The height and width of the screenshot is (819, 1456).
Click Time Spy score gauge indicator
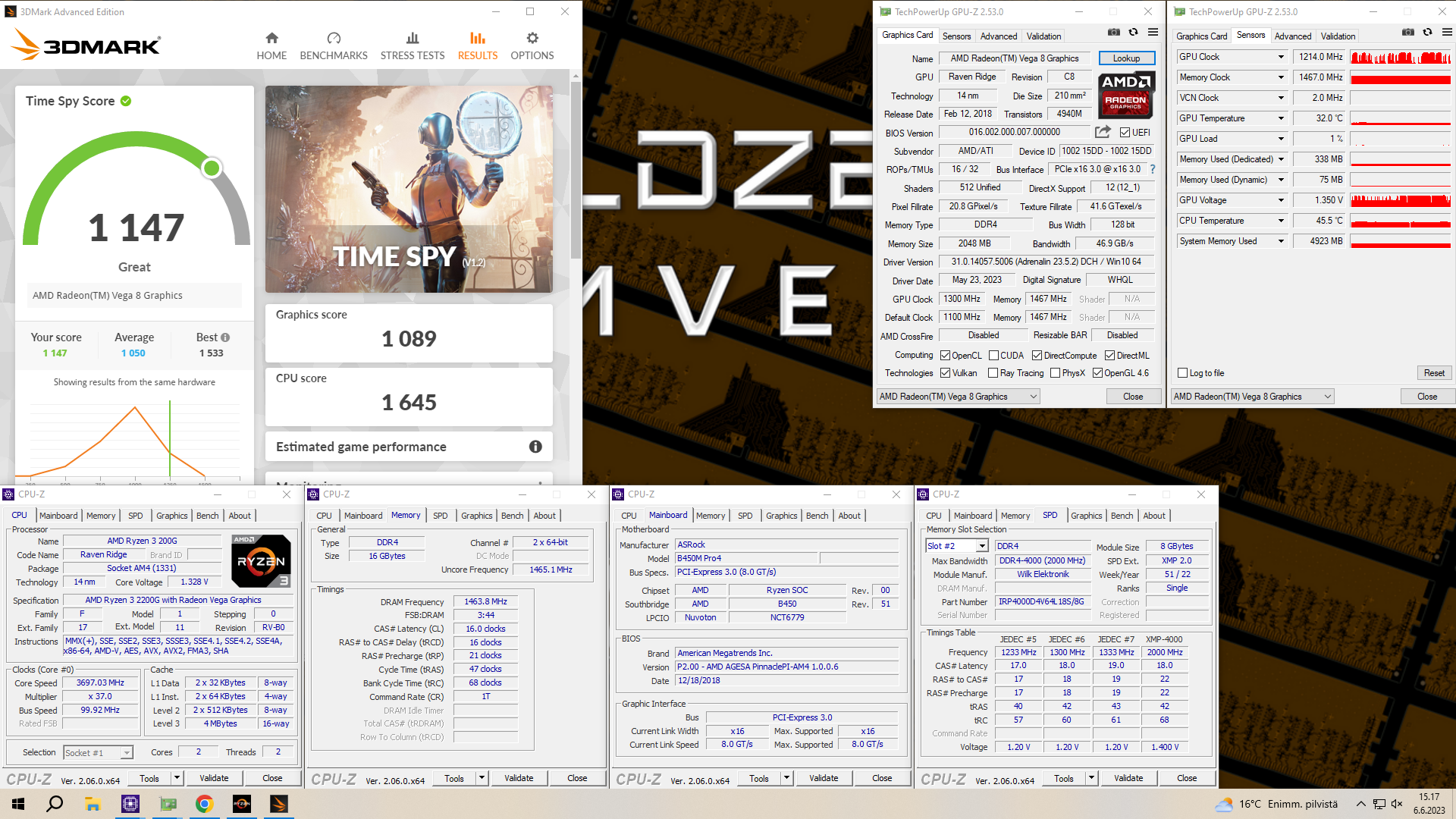(x=212, y=168)
